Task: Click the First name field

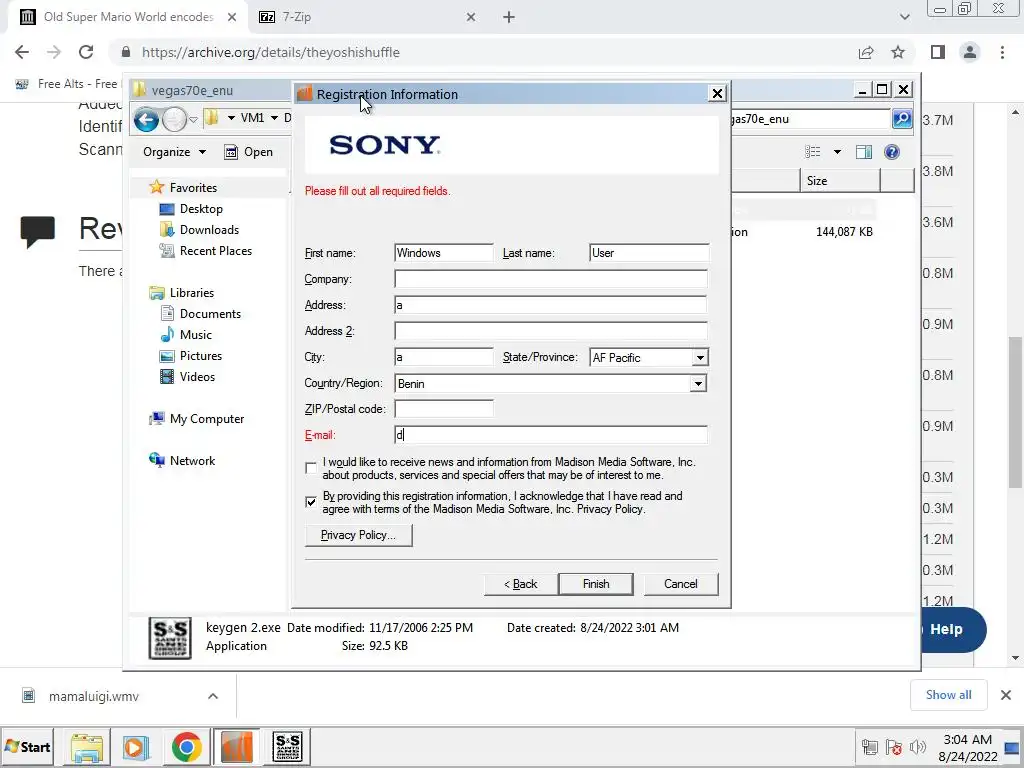Action: click(444, 253)
